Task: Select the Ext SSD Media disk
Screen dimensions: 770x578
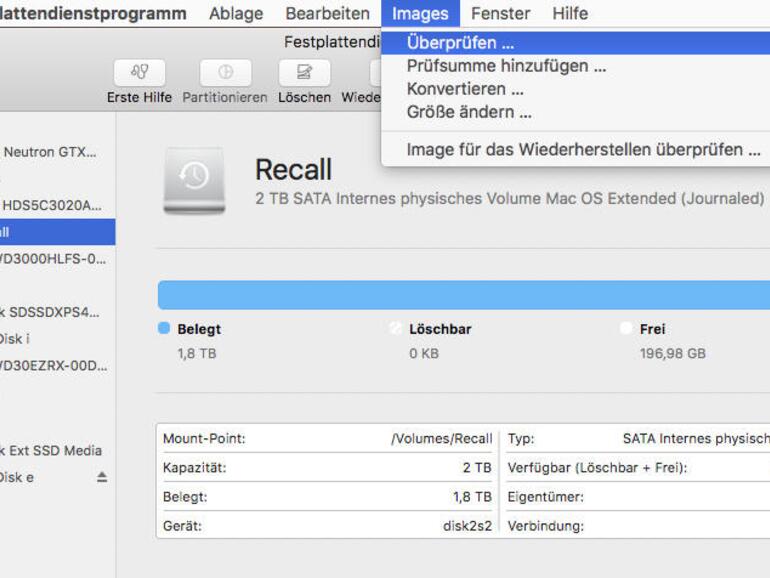Action: (x=57, y=450)
